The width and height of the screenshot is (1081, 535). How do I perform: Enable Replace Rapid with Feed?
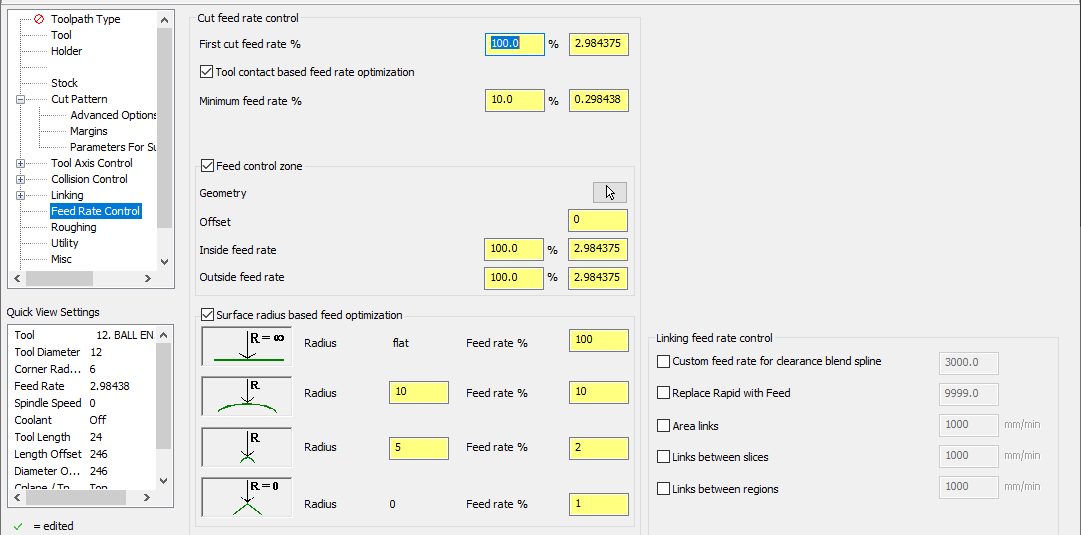pos(663,393)
